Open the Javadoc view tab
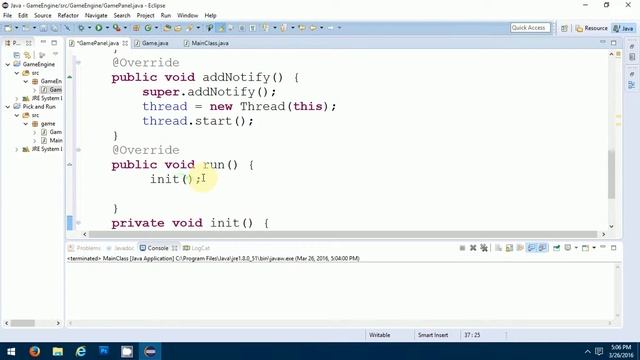 (x=120, y=248)
